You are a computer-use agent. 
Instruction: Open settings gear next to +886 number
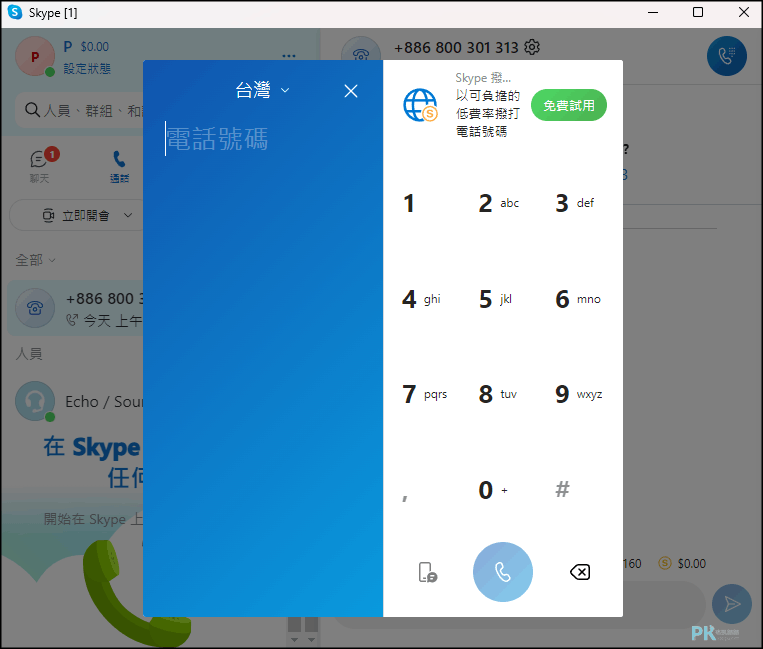click(532, 47)
